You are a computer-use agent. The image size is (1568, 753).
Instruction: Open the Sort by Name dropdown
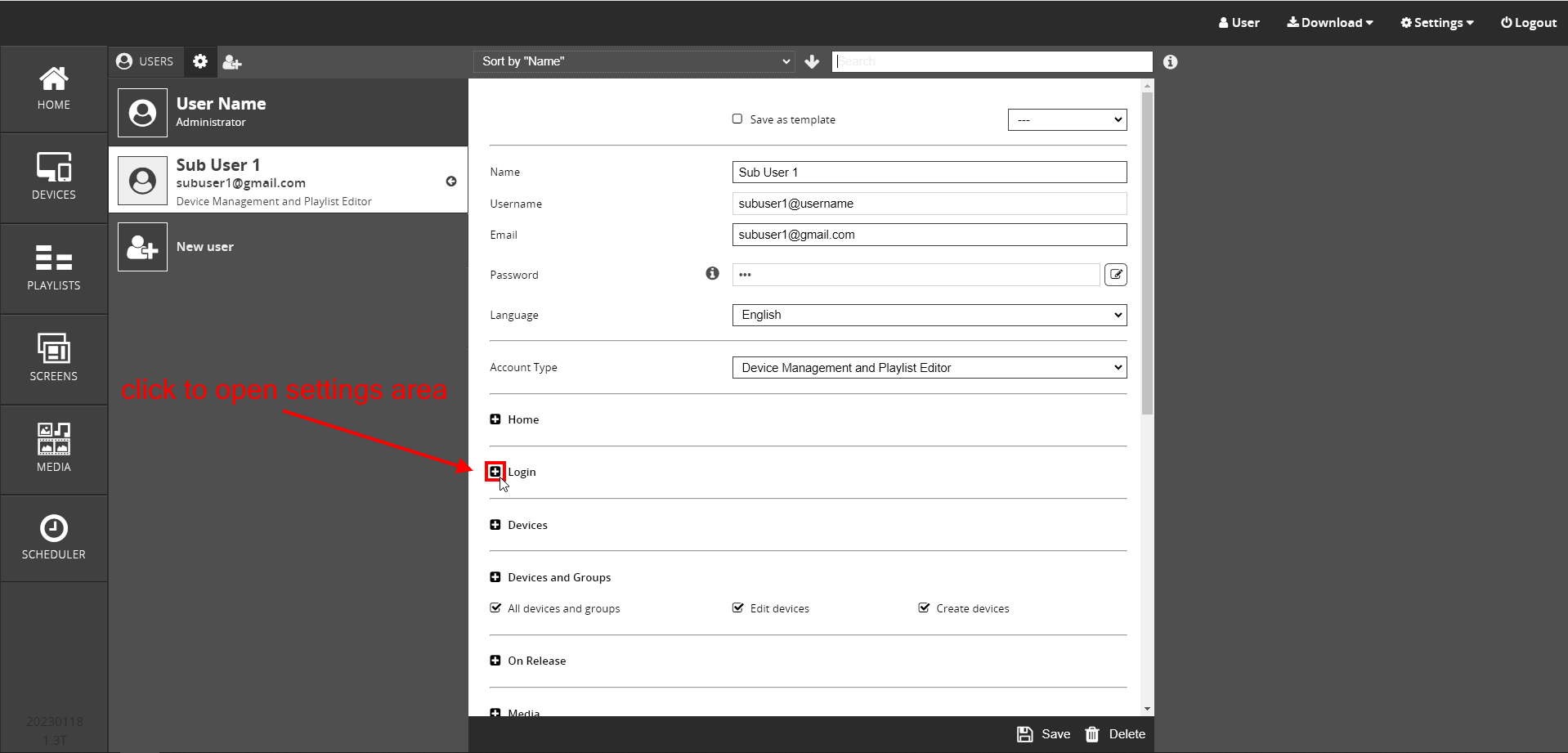click(x=634, y=61)
